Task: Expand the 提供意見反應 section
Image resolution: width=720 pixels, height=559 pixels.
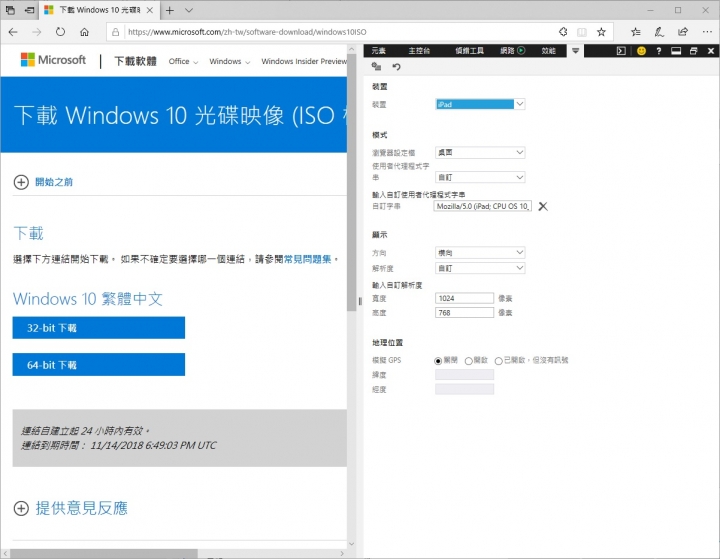Action: click(71, 508)
